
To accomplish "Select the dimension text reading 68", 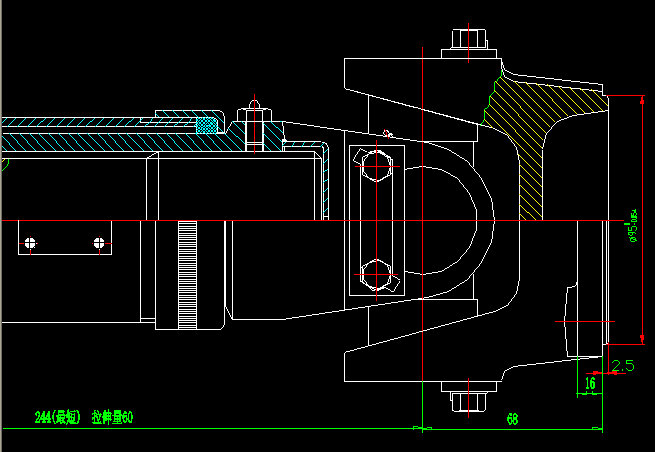I will pos(512,417).
